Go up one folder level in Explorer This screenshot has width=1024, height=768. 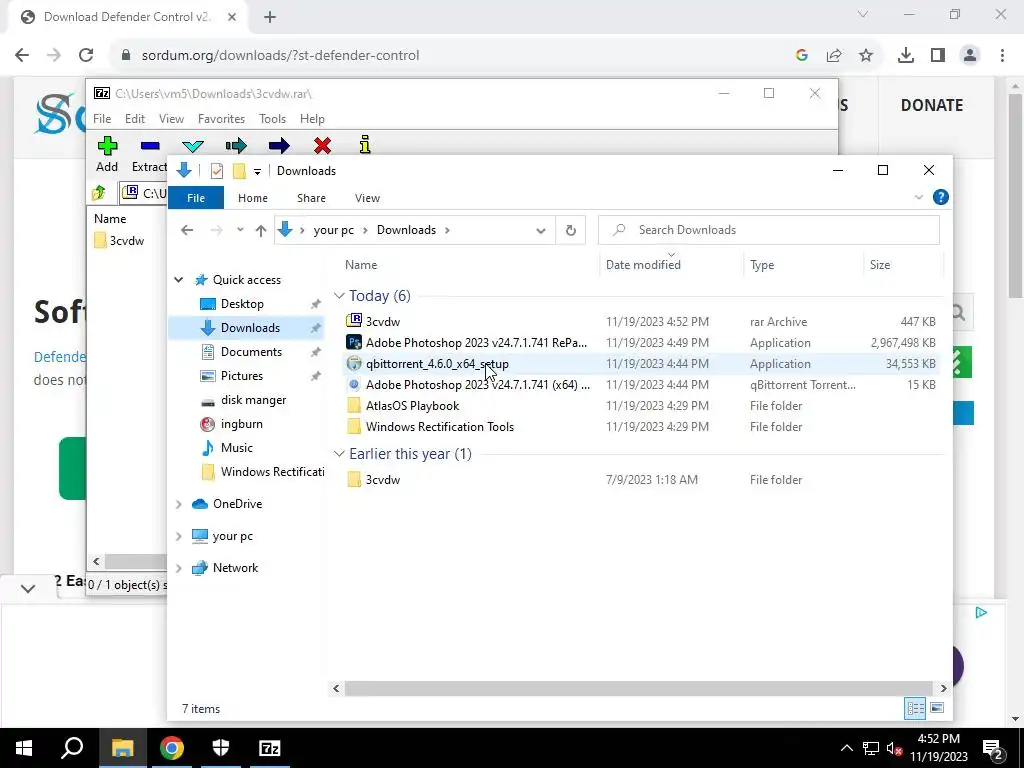pos(261,230)
